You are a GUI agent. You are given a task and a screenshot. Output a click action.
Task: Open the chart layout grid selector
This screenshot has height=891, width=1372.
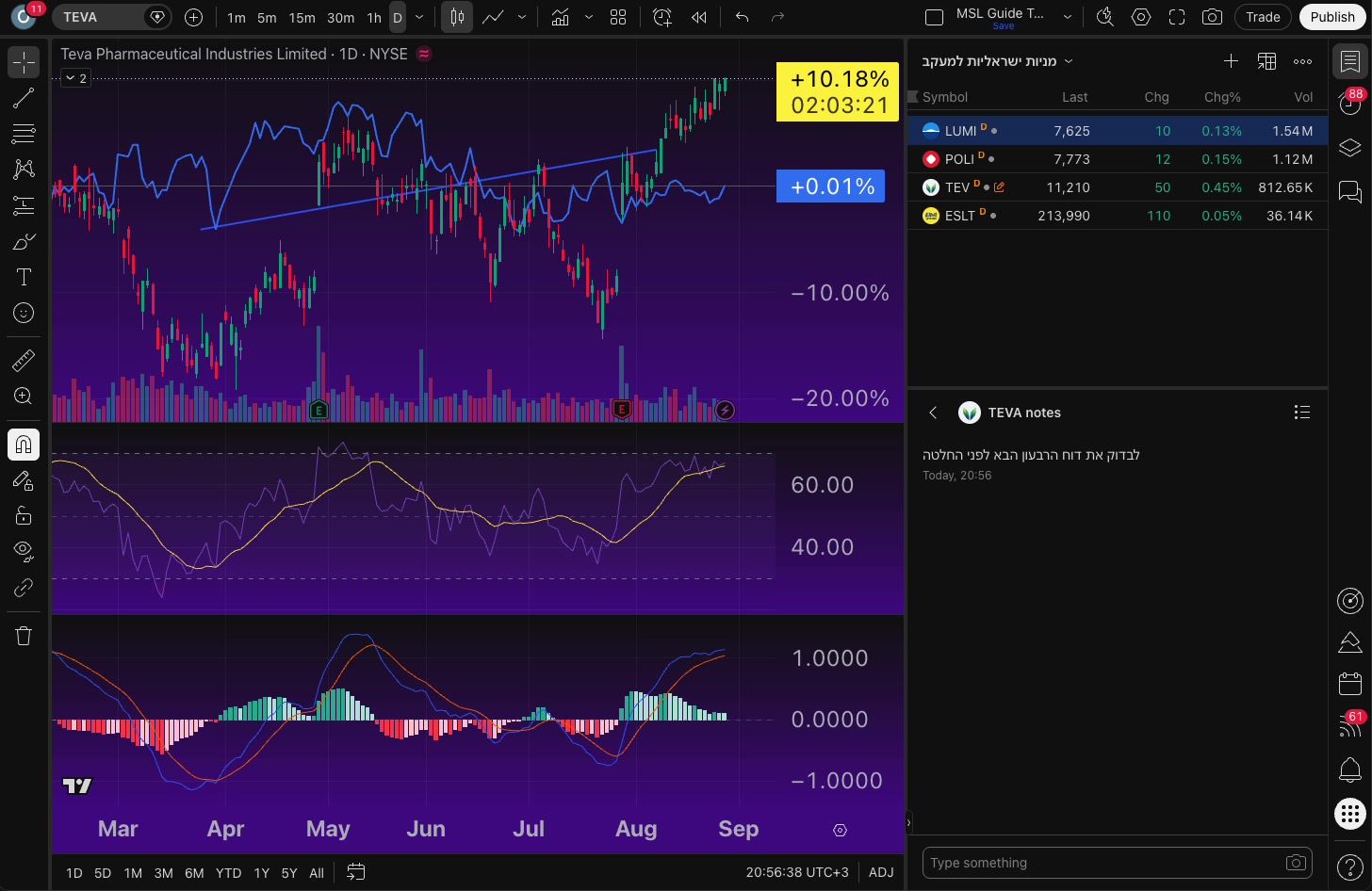[618, 17]
